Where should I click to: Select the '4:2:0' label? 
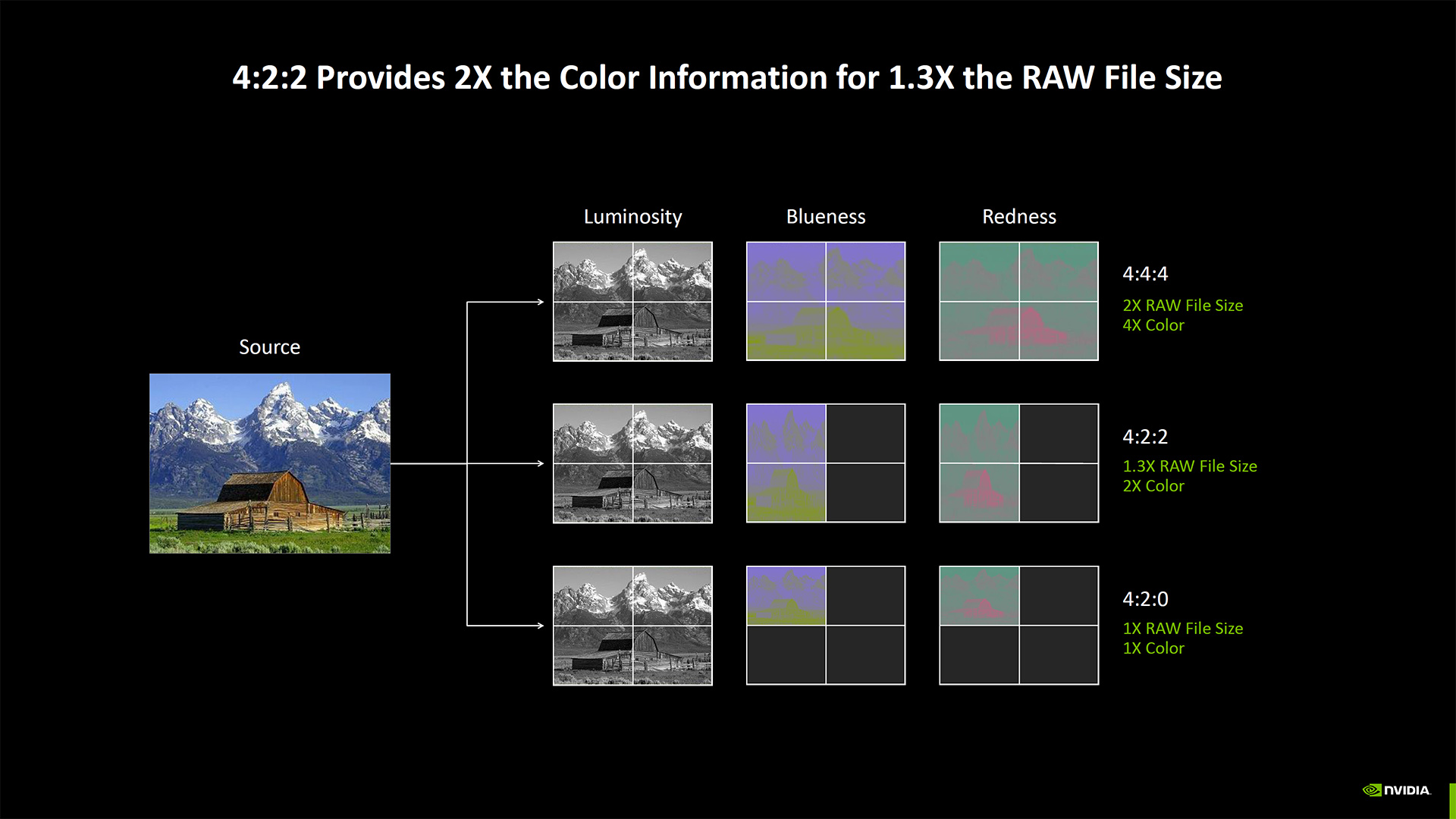click(x=1145, y=599)
